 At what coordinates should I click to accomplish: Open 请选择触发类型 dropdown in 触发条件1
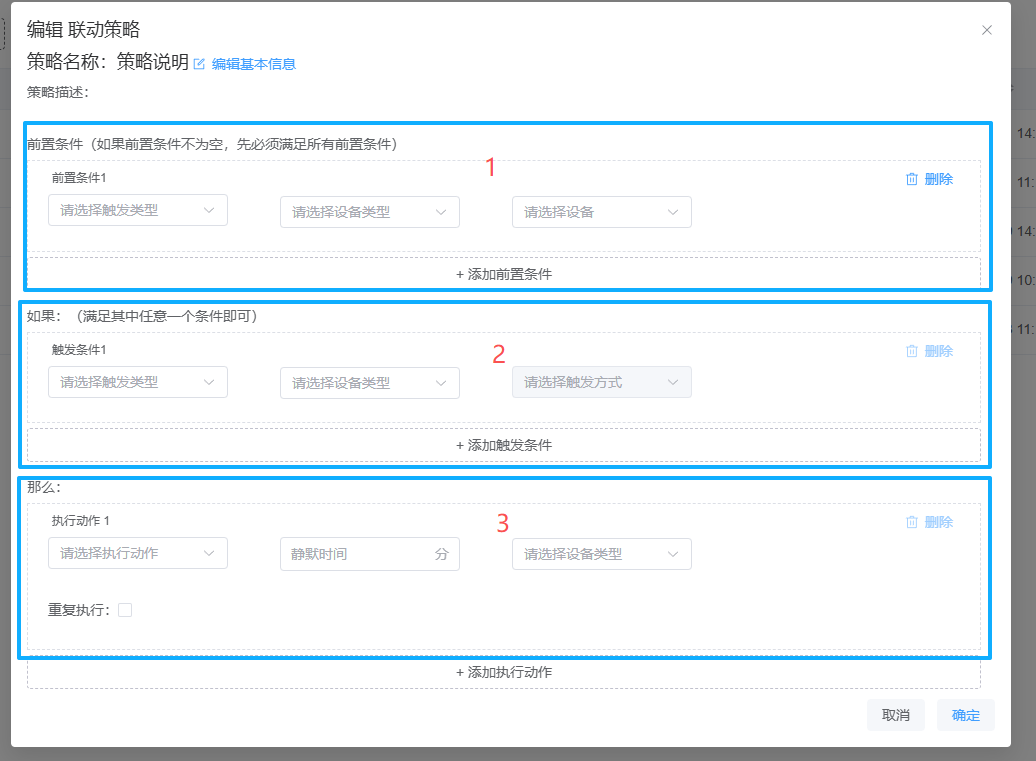point(138,382)
